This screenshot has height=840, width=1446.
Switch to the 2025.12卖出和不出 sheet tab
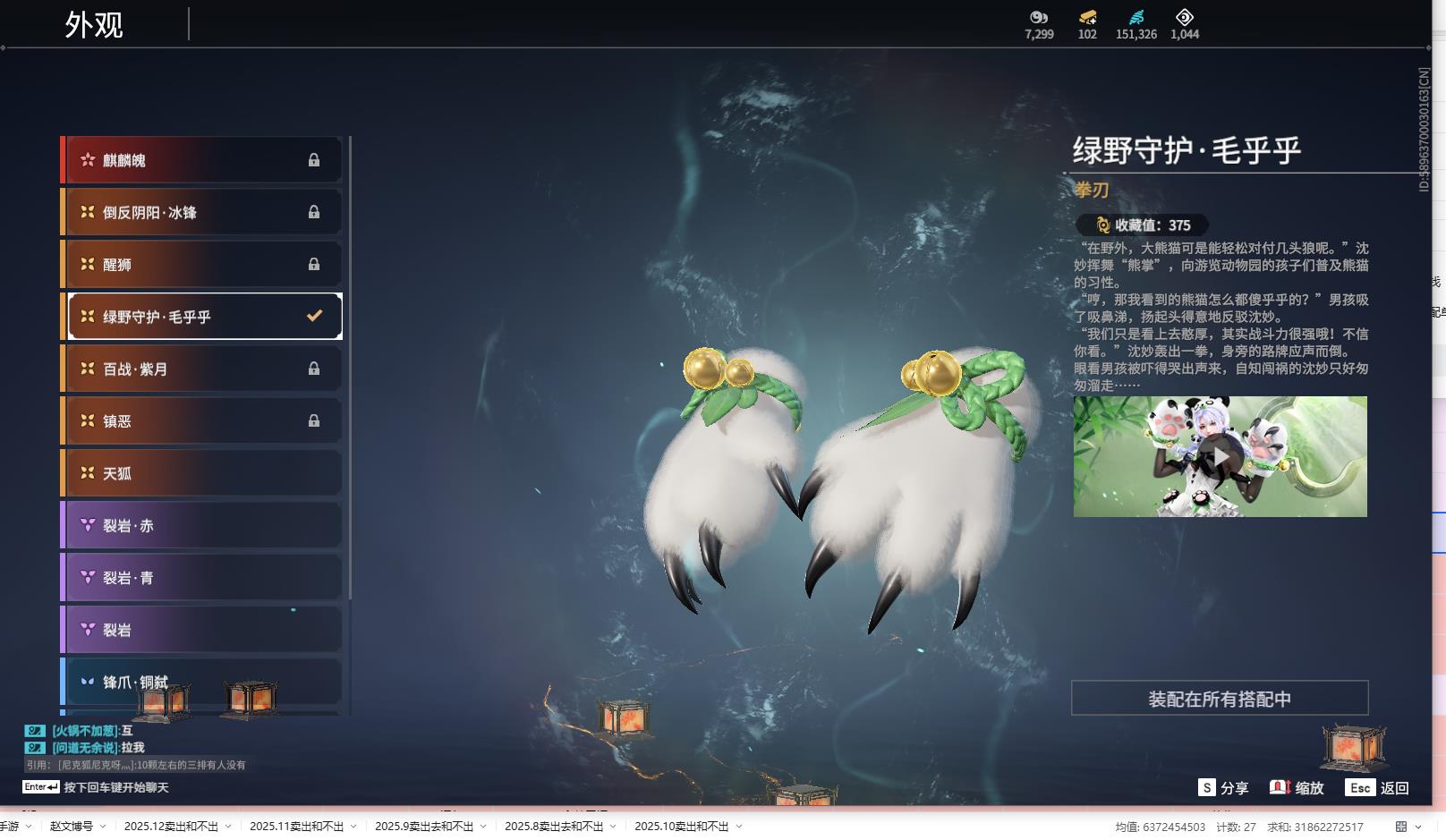171,827
